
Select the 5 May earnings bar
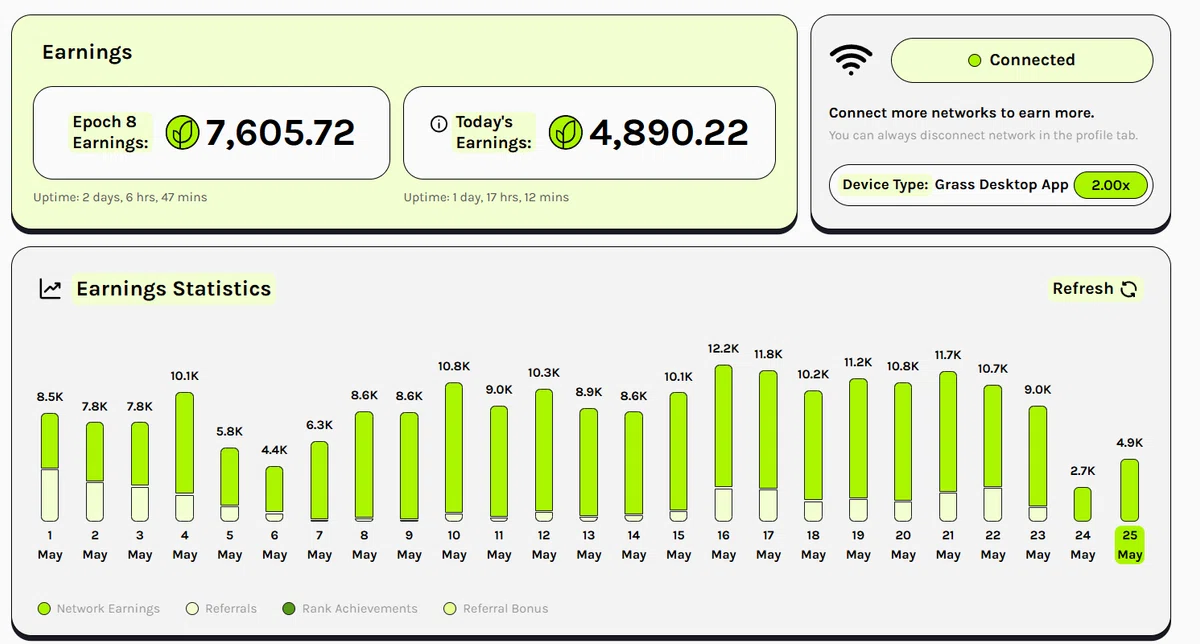(x=230, y=484)
